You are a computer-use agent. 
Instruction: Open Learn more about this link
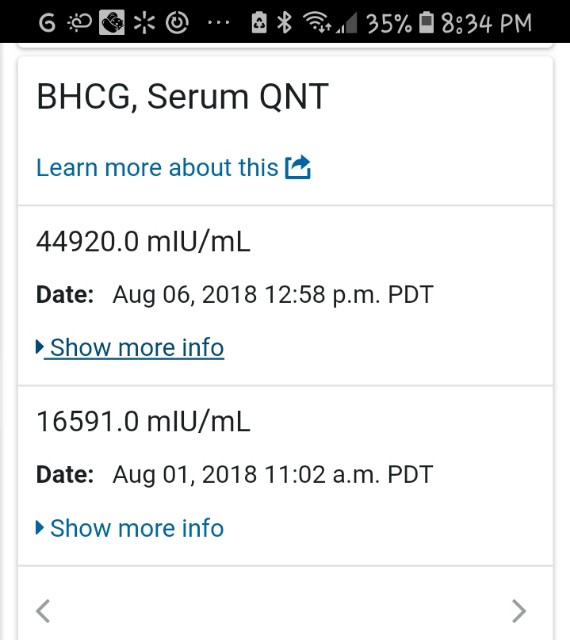[x=157, y=167]
